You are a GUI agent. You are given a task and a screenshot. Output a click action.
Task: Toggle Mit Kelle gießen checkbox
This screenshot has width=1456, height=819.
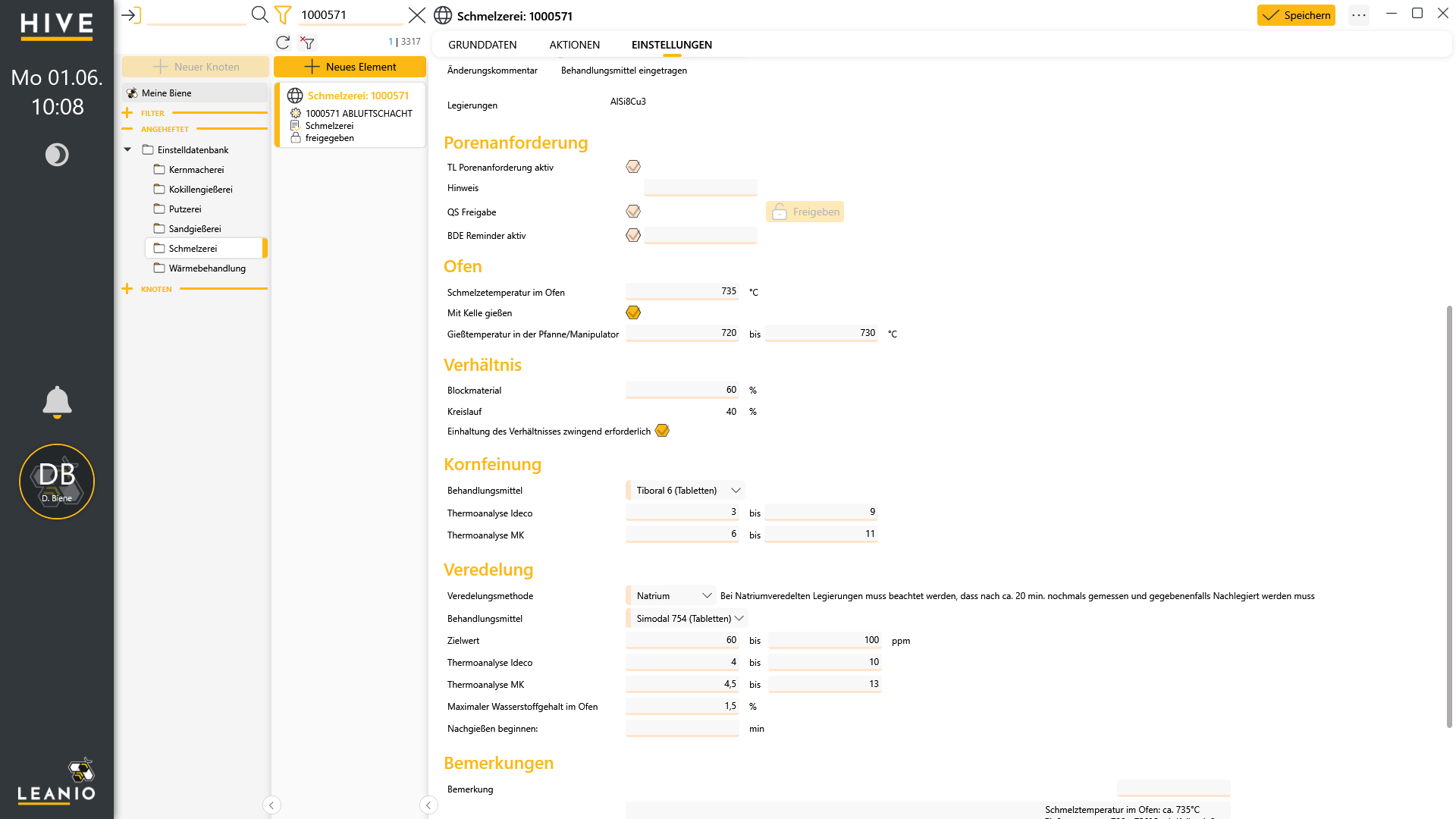633,312
